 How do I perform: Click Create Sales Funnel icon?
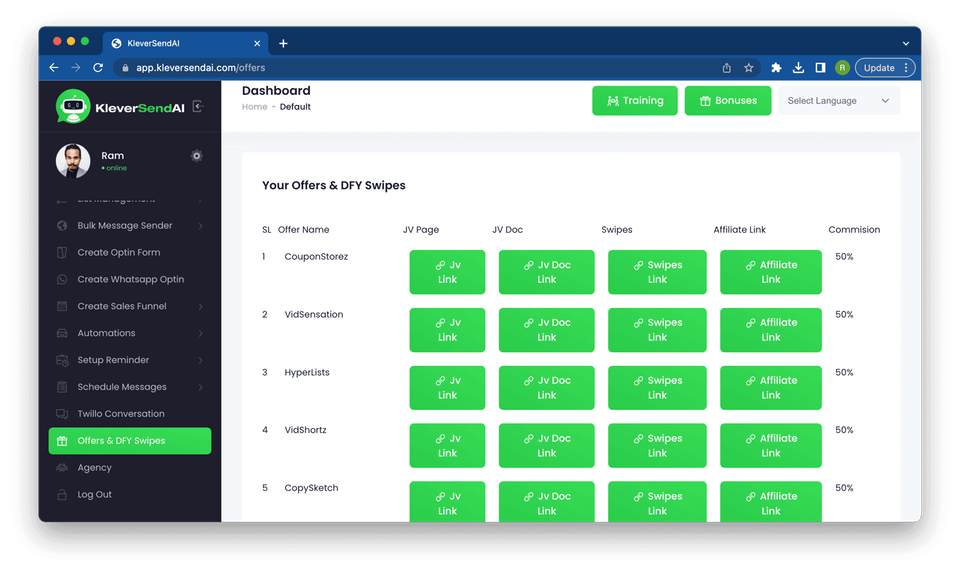(62, 307)
